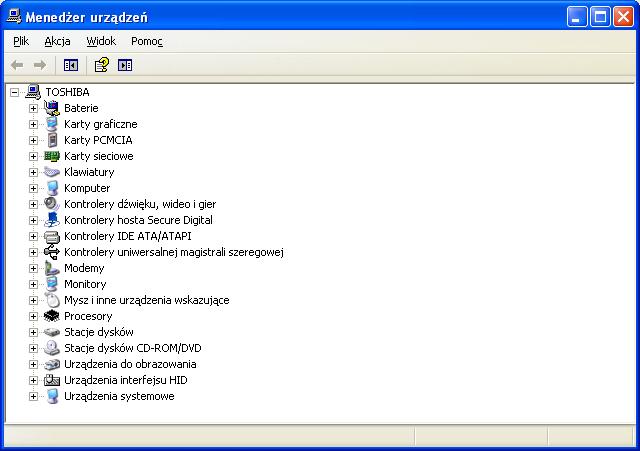Screen dimensions: 640x451
Task: Click the Monitory monitor icon
Action: pyautogui.click(x=52, y=284)
